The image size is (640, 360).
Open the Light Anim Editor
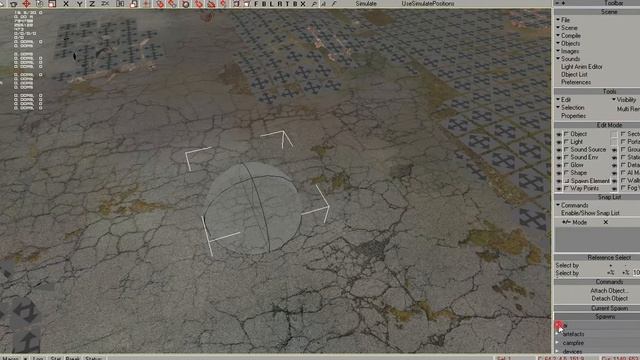(x=582, y=67)
